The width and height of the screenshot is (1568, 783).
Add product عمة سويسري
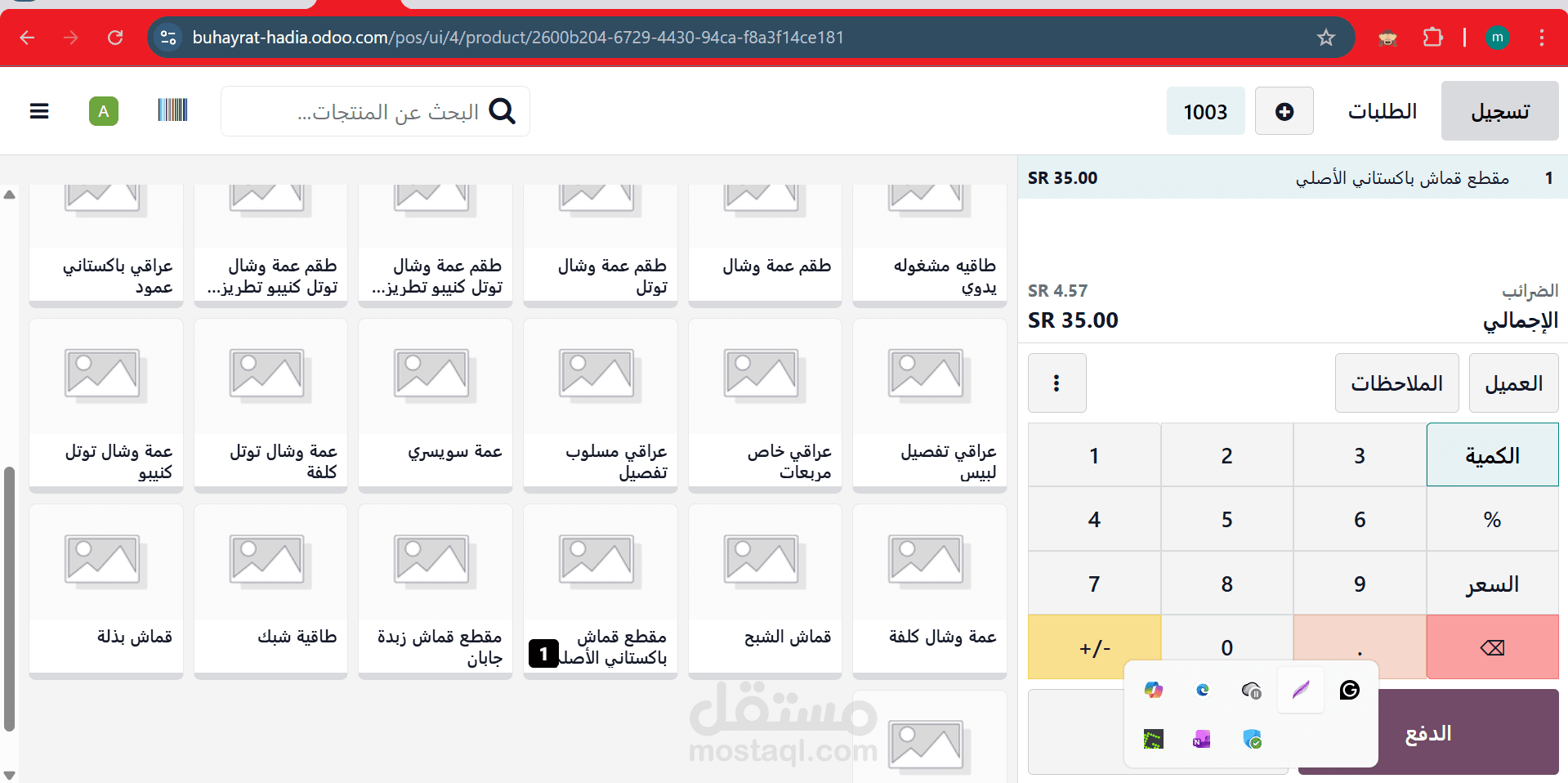click(436, 405)
